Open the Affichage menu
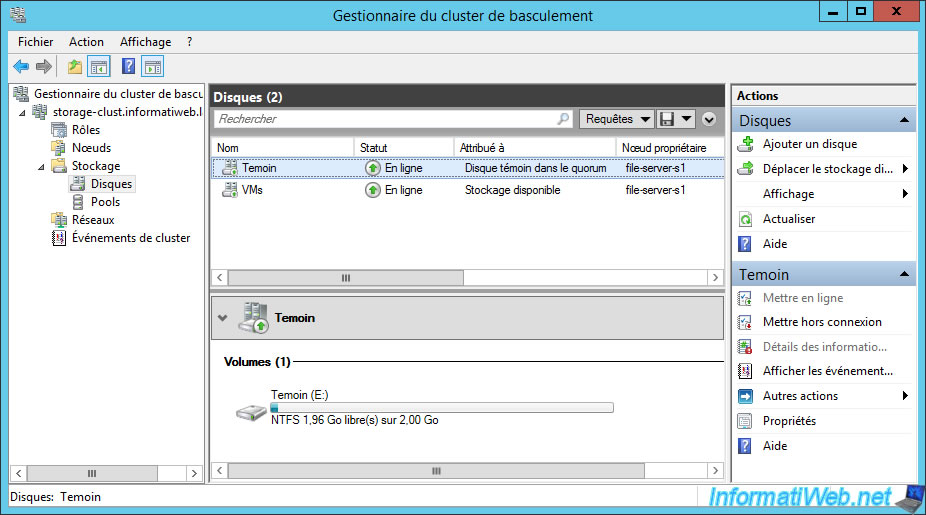 click(145, 42)
